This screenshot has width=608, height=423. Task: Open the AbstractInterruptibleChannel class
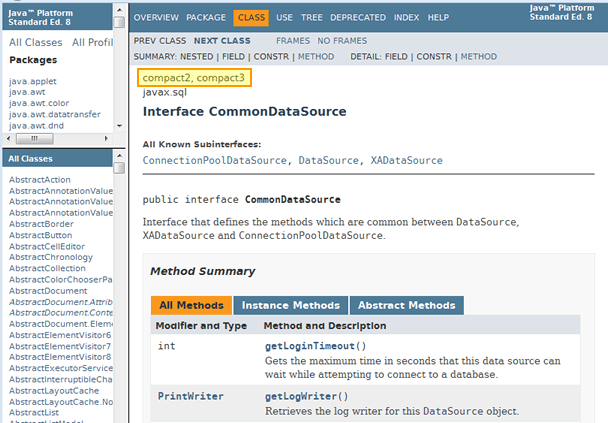coord(61,380)
